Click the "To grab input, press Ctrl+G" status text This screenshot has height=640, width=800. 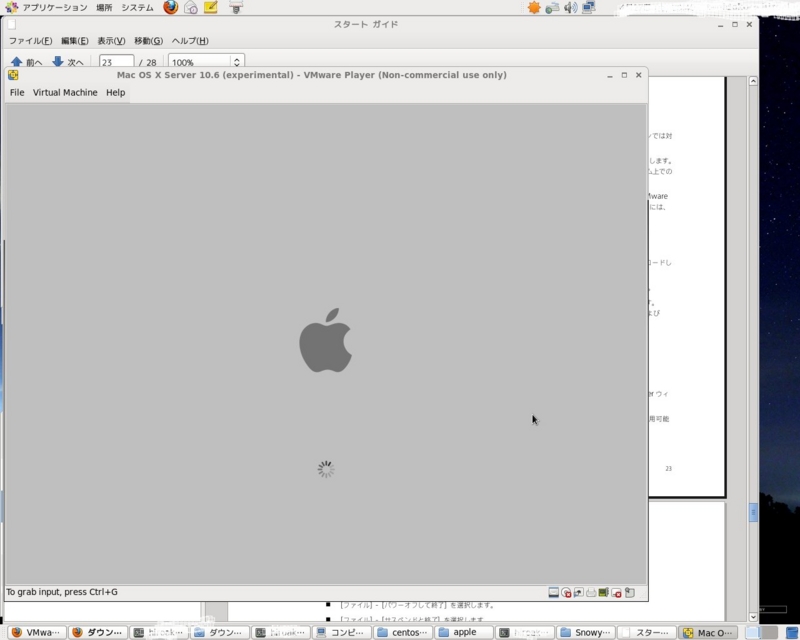click(x=62, y=592)
